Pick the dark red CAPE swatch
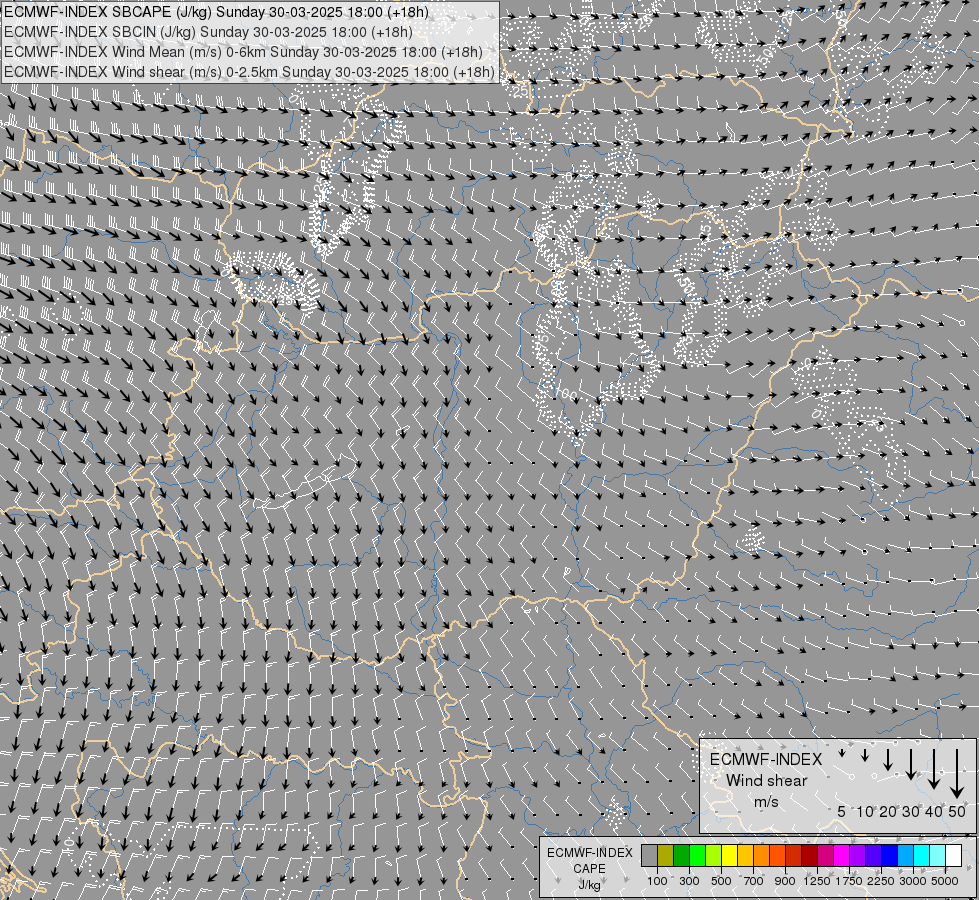 pyautogui.click(x=810, y=856)
